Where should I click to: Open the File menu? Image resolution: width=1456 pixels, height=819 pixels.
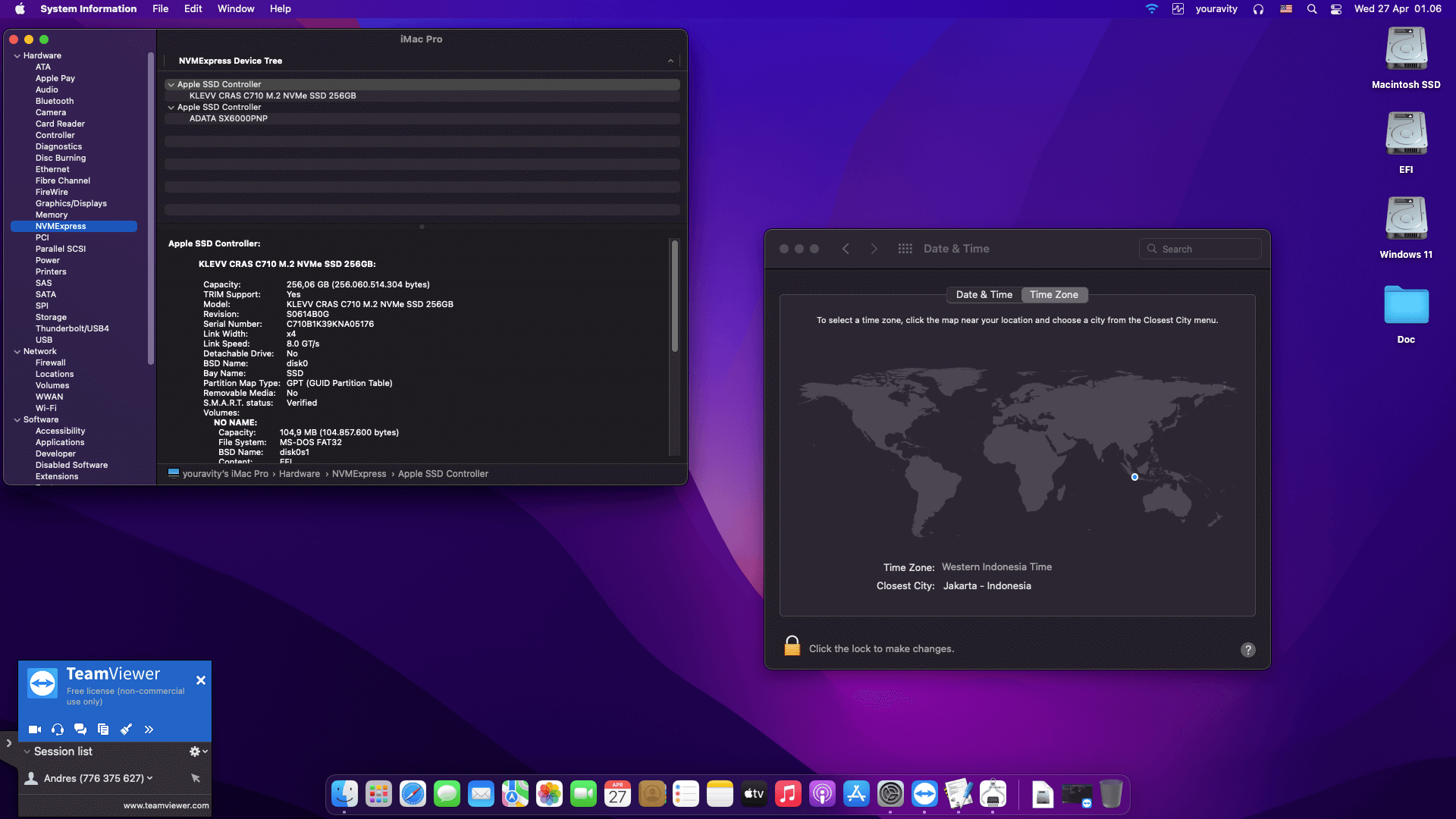pos(160,9)
